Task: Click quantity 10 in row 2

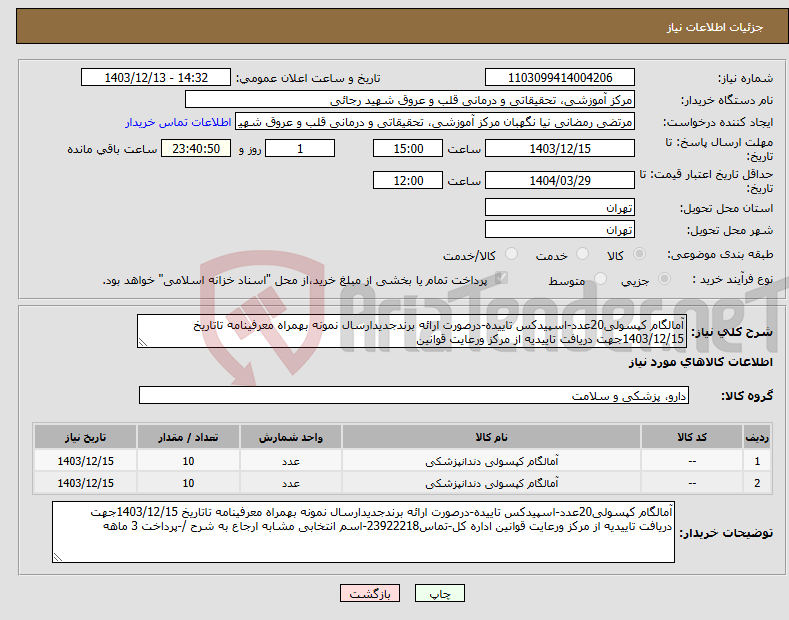Action: pyautogui.click(x=188, y=483)
